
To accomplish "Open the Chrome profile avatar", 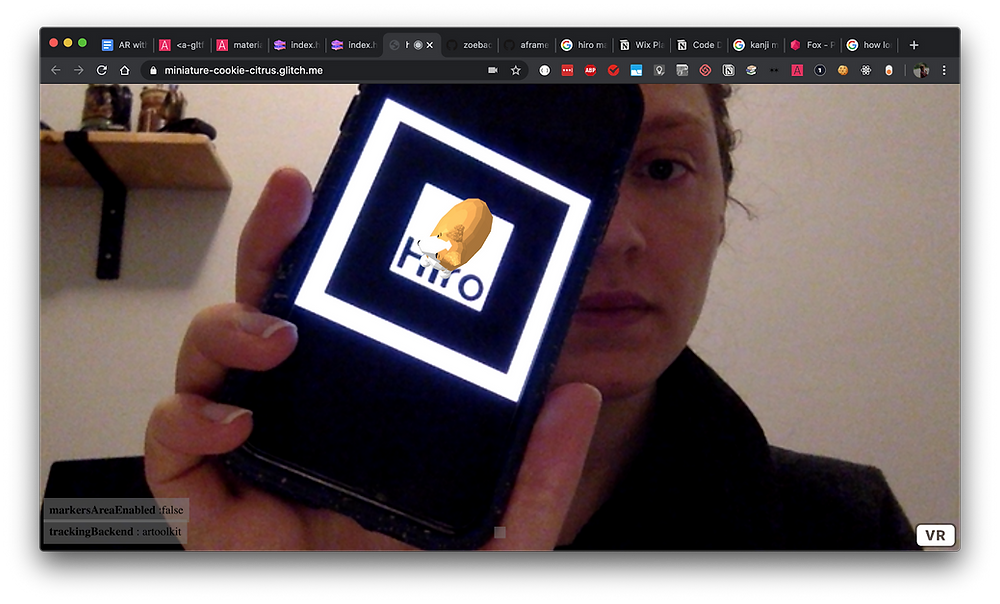I will point(920,70).
